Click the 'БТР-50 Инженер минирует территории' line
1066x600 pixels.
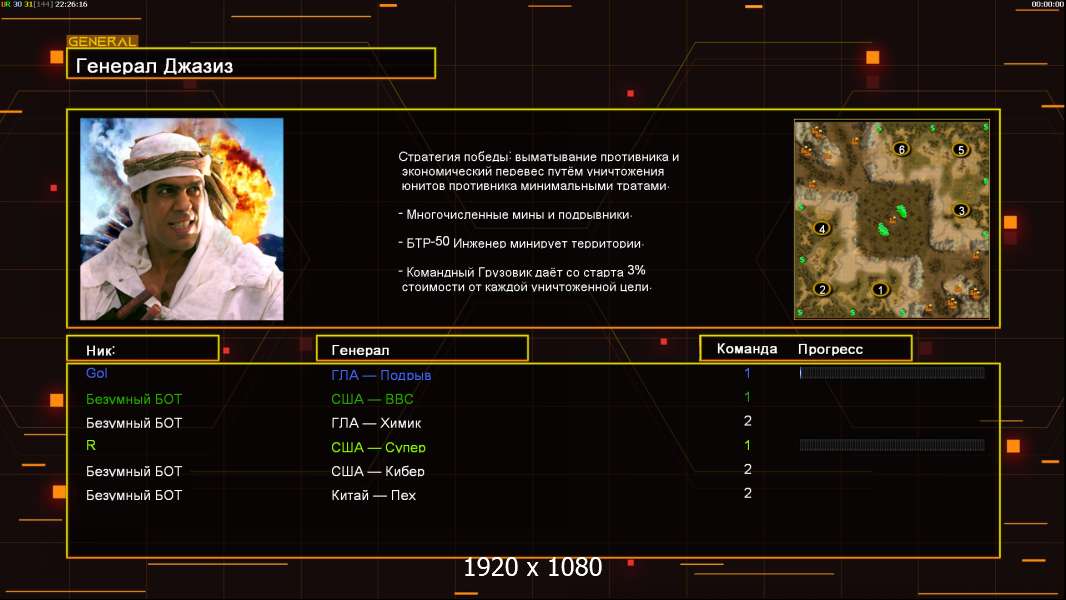(x=521, y=243)
